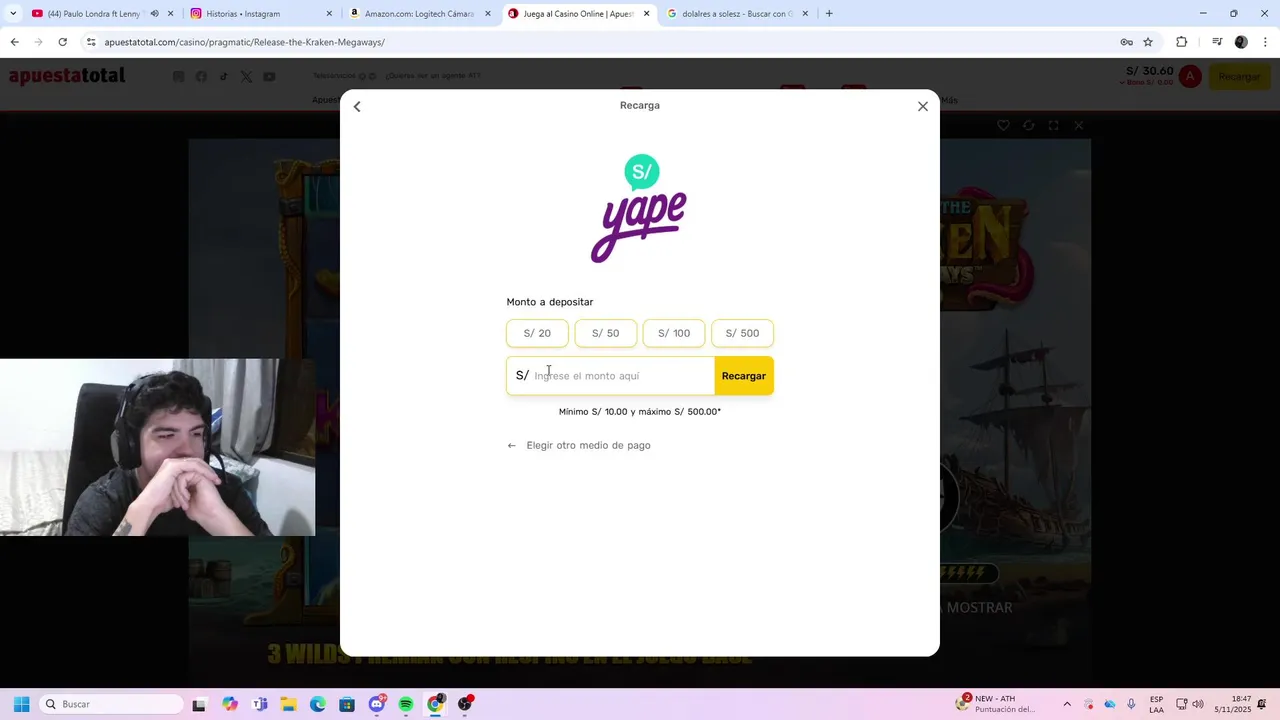1280x720 pixels.
Task: Switch to the Amazon Logitech Cámara tab
Action: point(419,14)
